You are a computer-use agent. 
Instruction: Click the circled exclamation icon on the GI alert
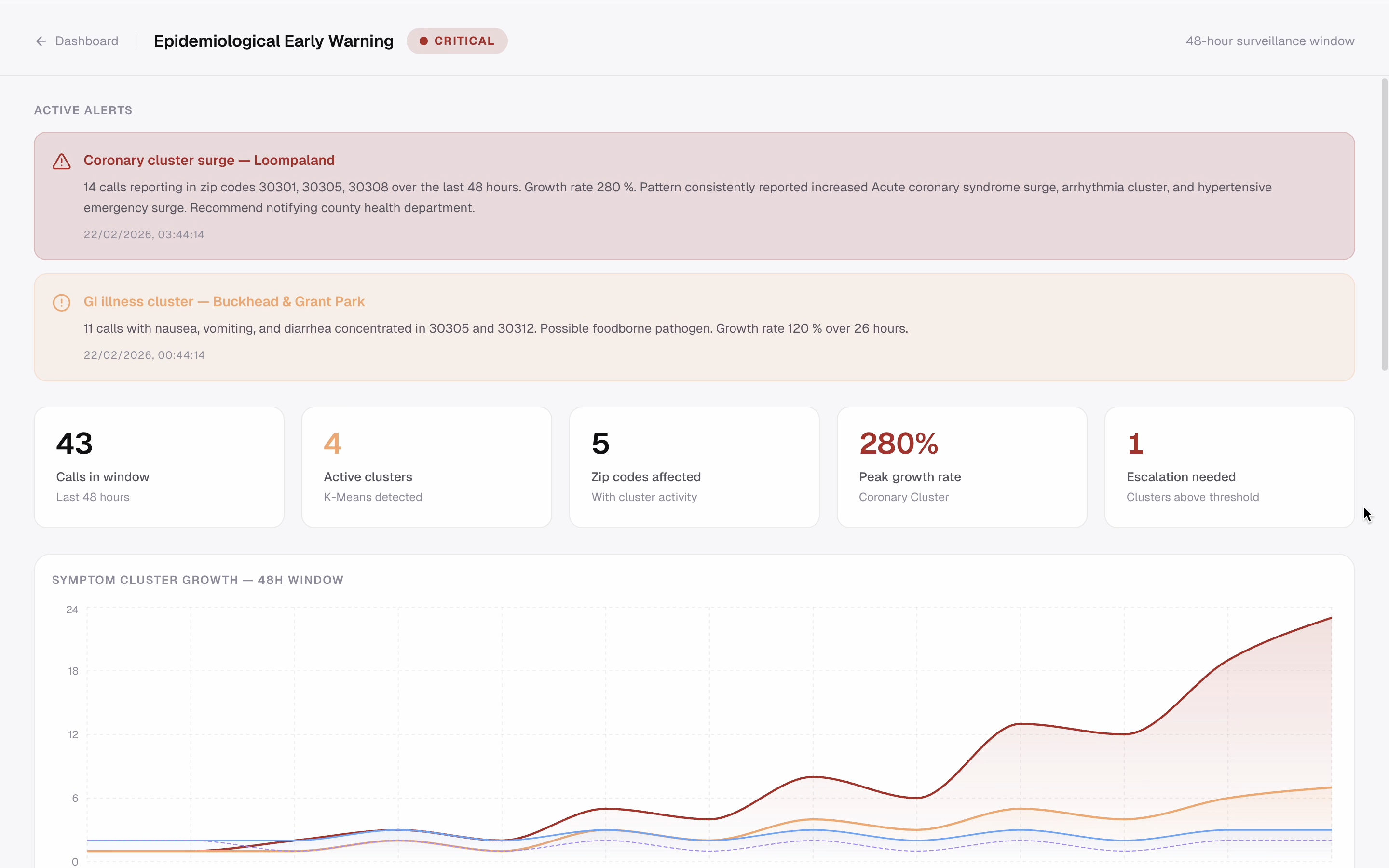[x=61, y=302]
